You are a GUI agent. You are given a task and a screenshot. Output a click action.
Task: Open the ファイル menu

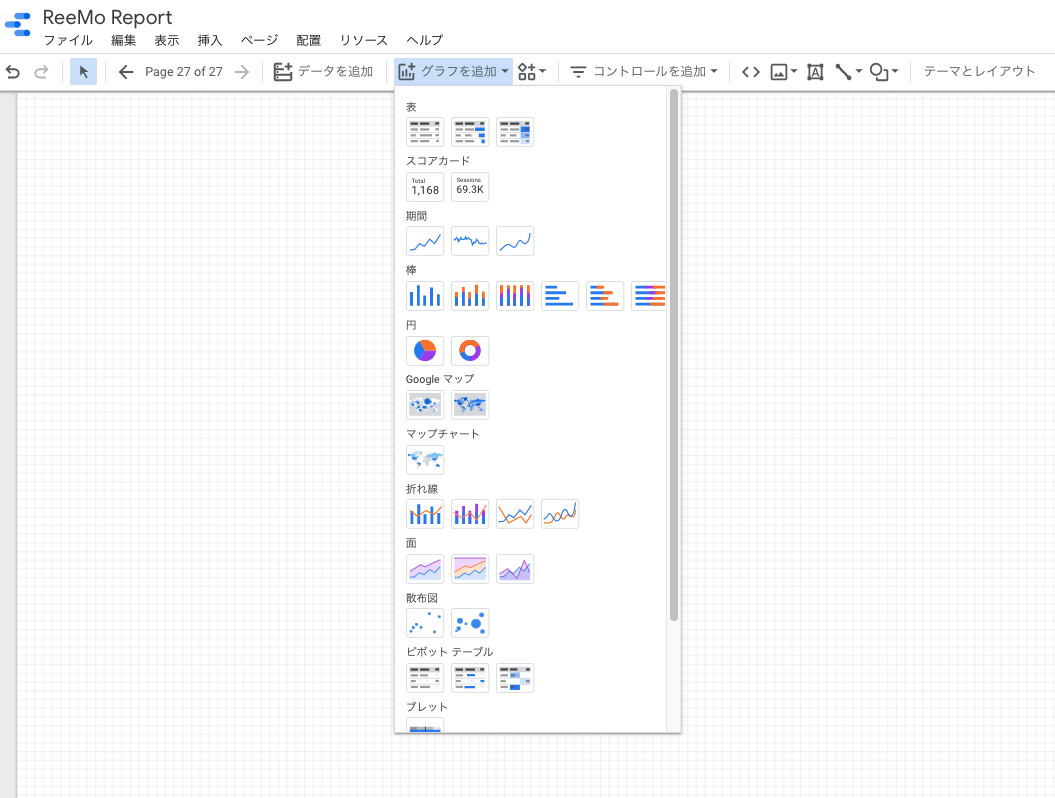pyautogui.click(x=68, y=40)
